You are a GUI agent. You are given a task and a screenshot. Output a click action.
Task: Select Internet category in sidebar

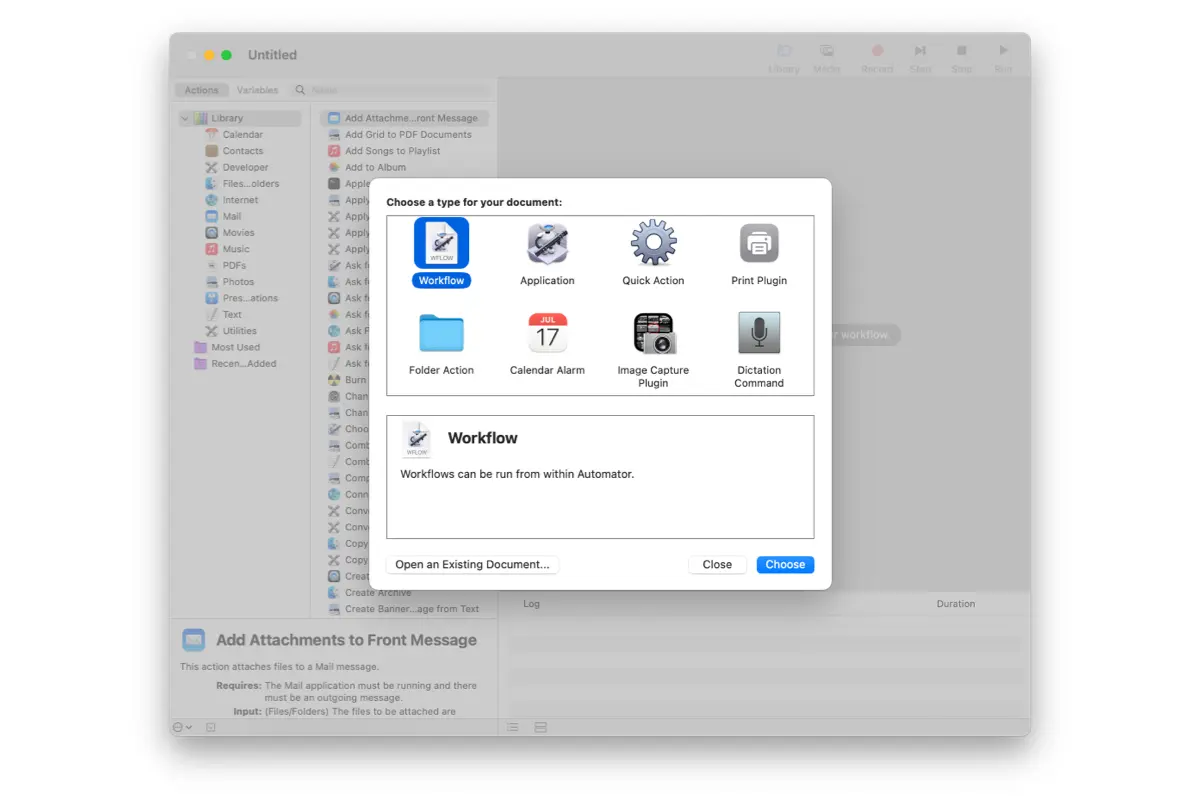(240, 200)
